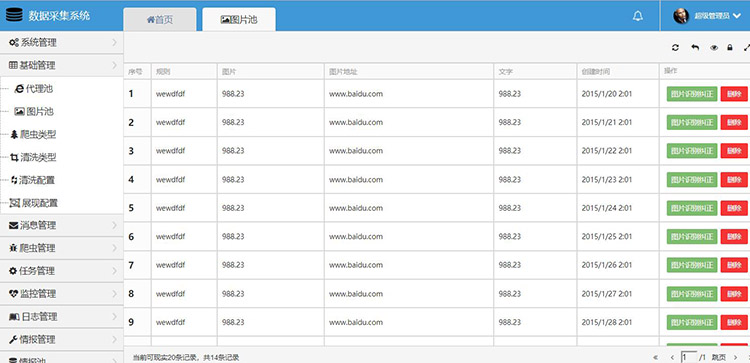Click the refresh icon in the toolbar
This screenshot has height=363, width=750.
point(675,47)
